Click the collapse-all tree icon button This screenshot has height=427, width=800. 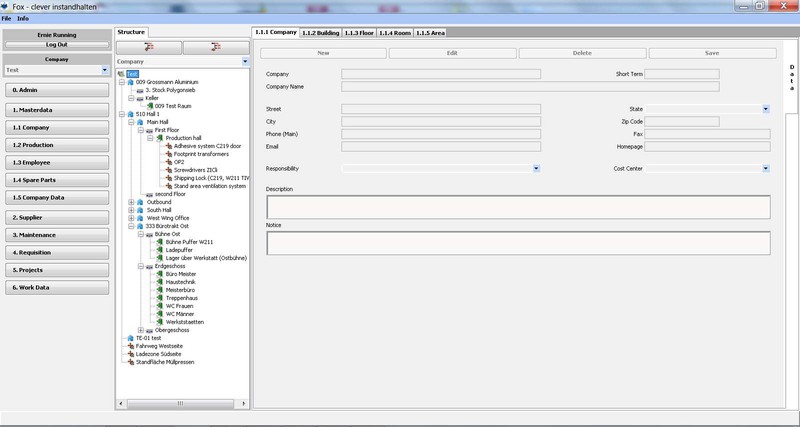click(x=216, y=47)
